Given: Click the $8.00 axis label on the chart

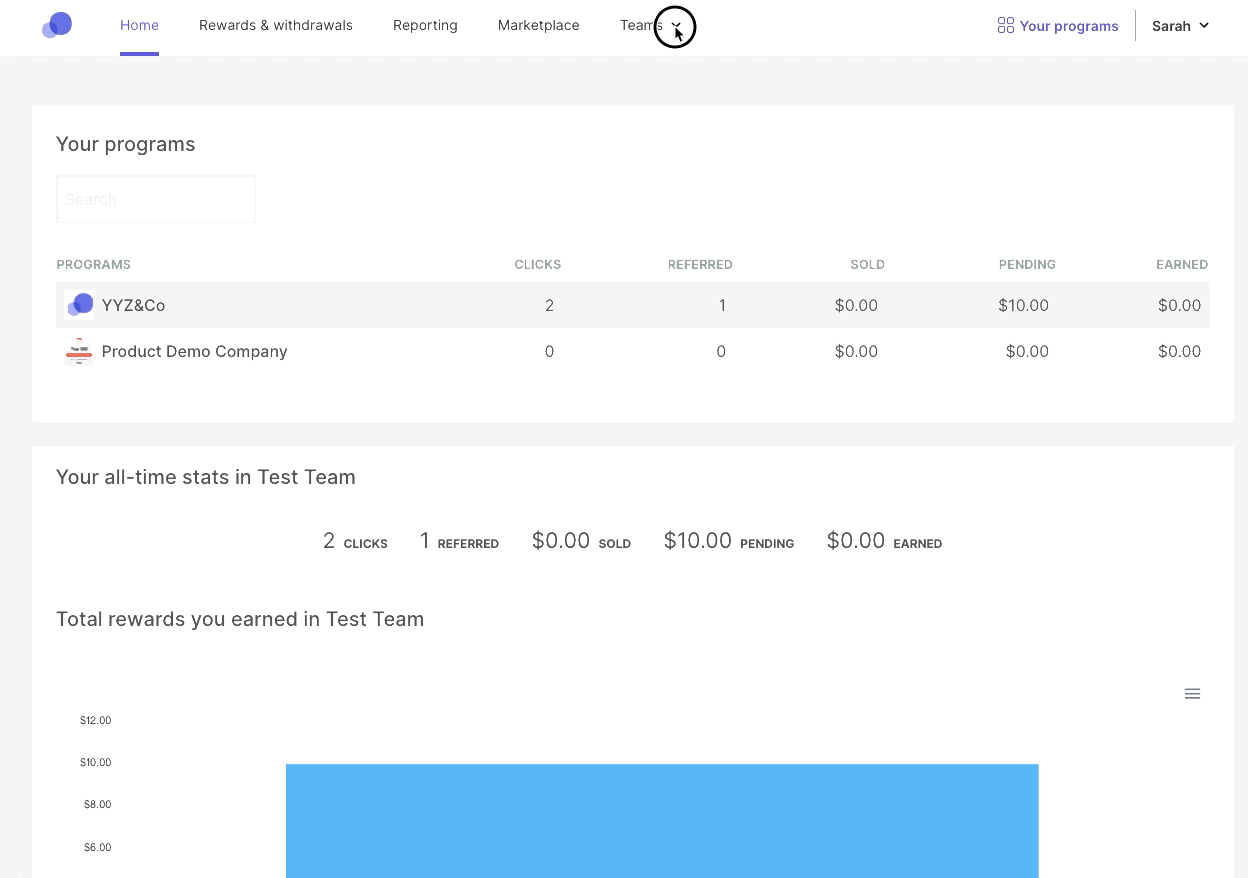Looking at the screenshot, I should tap(97, 805).
